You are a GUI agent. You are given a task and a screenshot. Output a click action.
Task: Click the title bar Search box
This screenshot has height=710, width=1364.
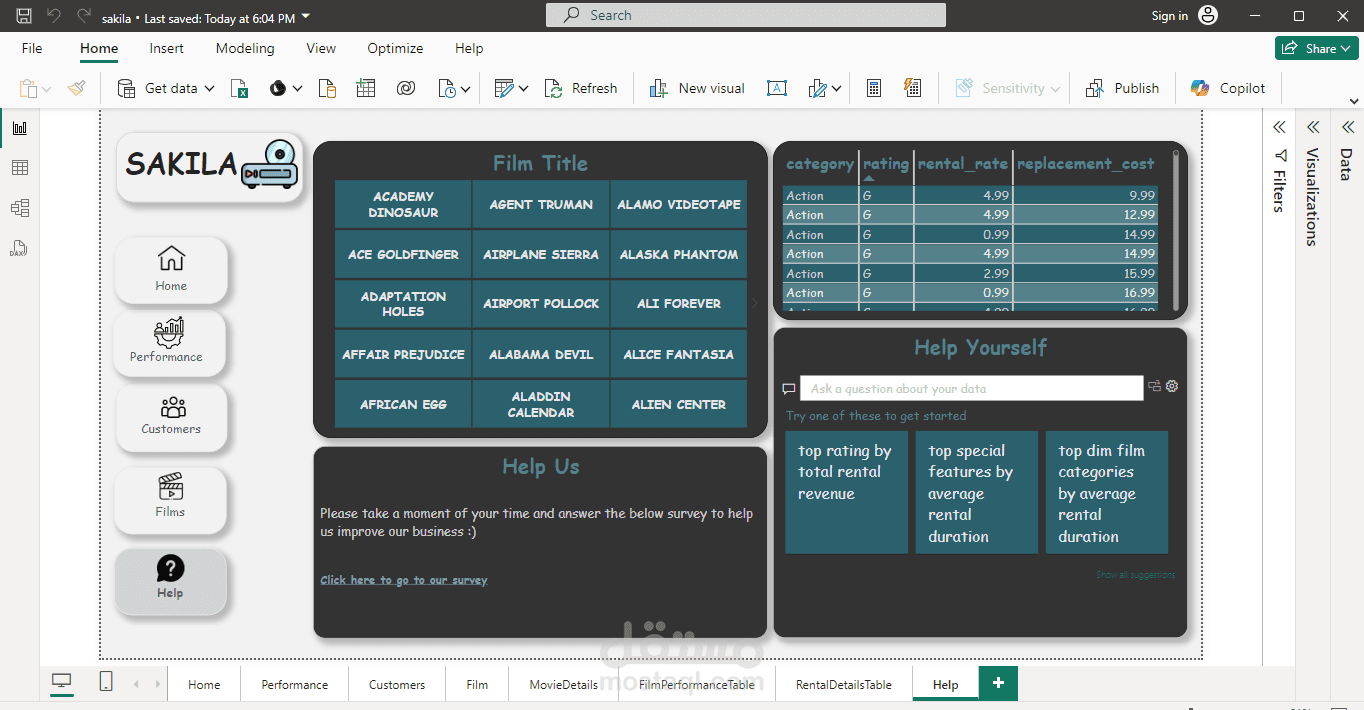746,15
